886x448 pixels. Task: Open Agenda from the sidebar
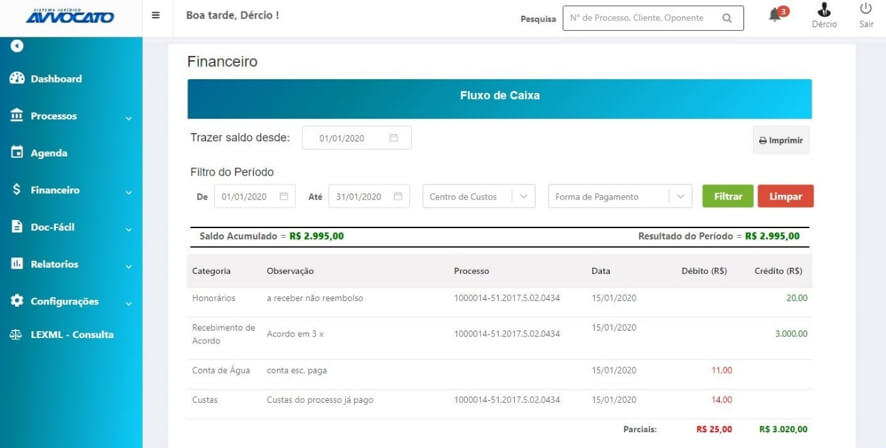49,153
